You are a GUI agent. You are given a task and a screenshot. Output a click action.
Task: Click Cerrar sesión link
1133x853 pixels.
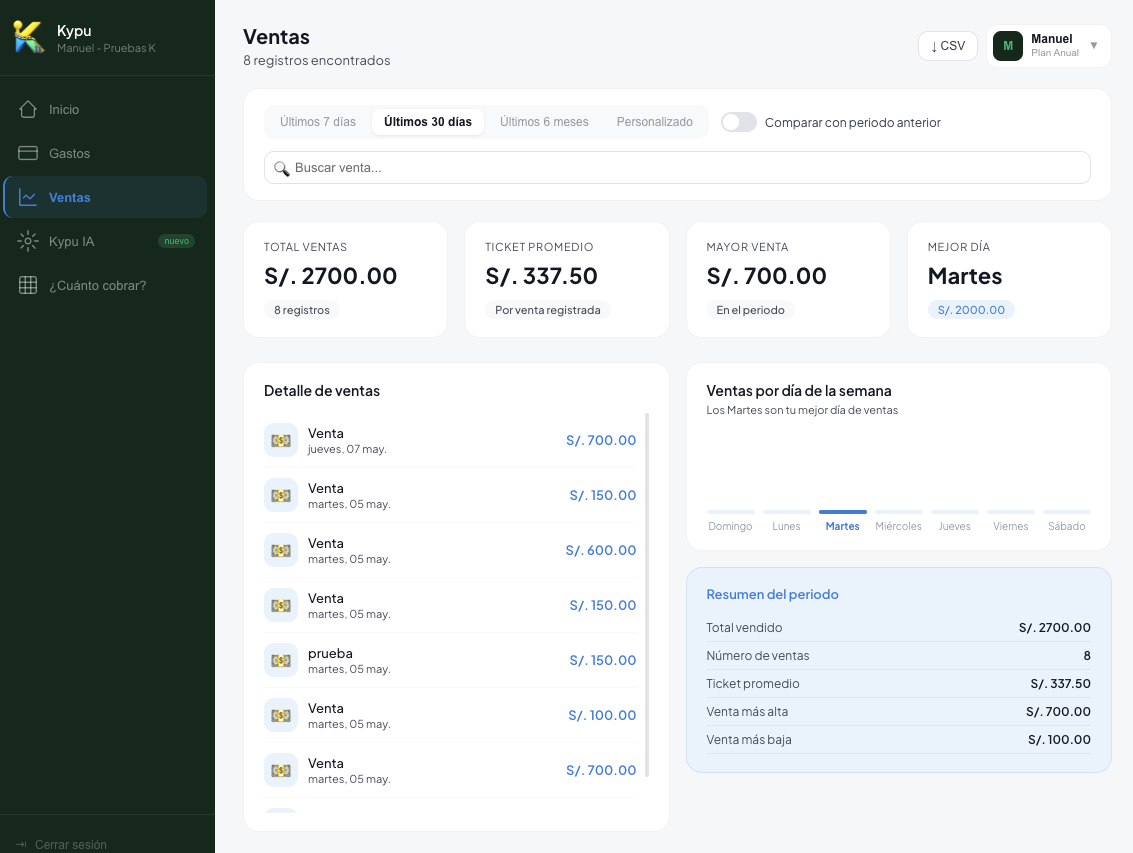click(x=71, y=844)
